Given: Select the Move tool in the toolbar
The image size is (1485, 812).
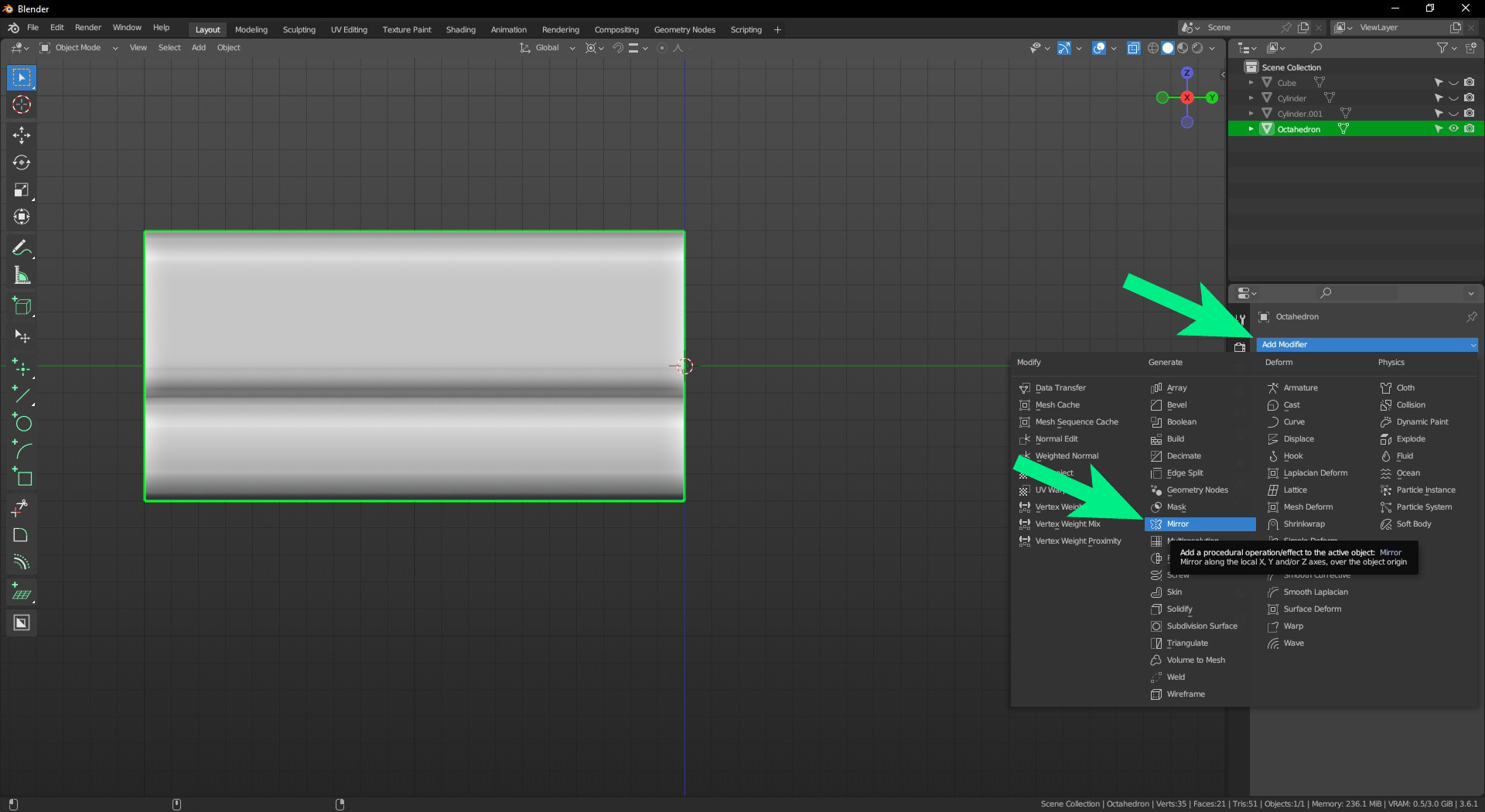Looking at the screenshot, I should (22, 135).
